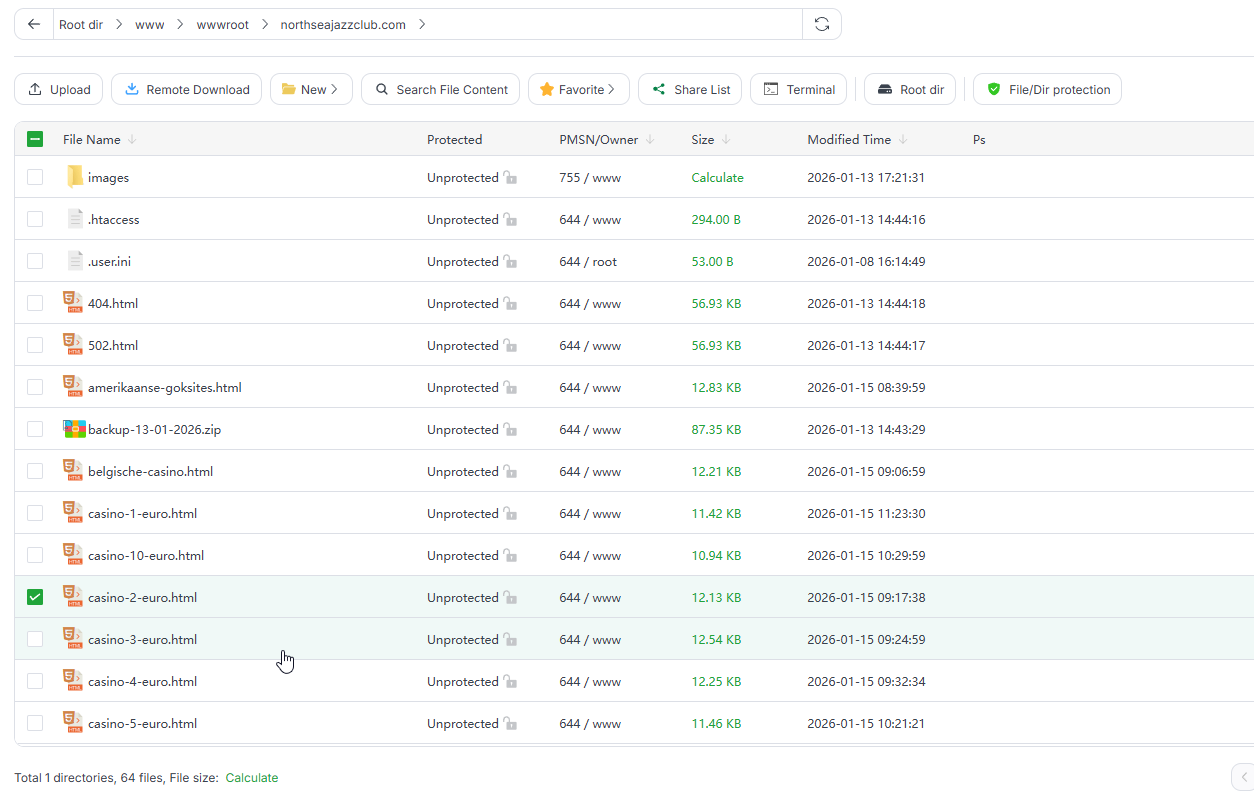
Task: Refresh the file list
Action: [x=822, y=25]
